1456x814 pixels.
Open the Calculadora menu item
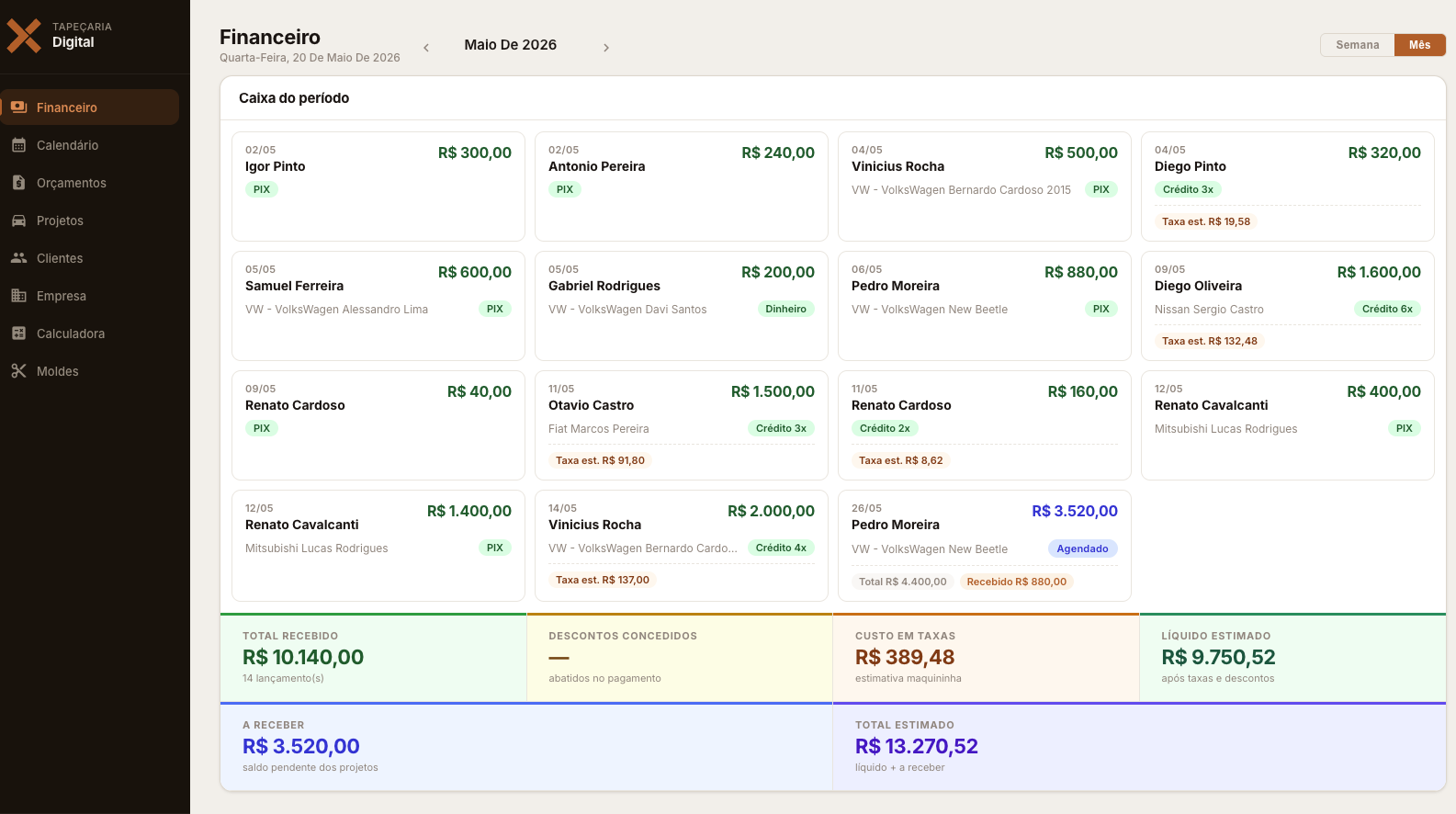click(x=90, y=334)
